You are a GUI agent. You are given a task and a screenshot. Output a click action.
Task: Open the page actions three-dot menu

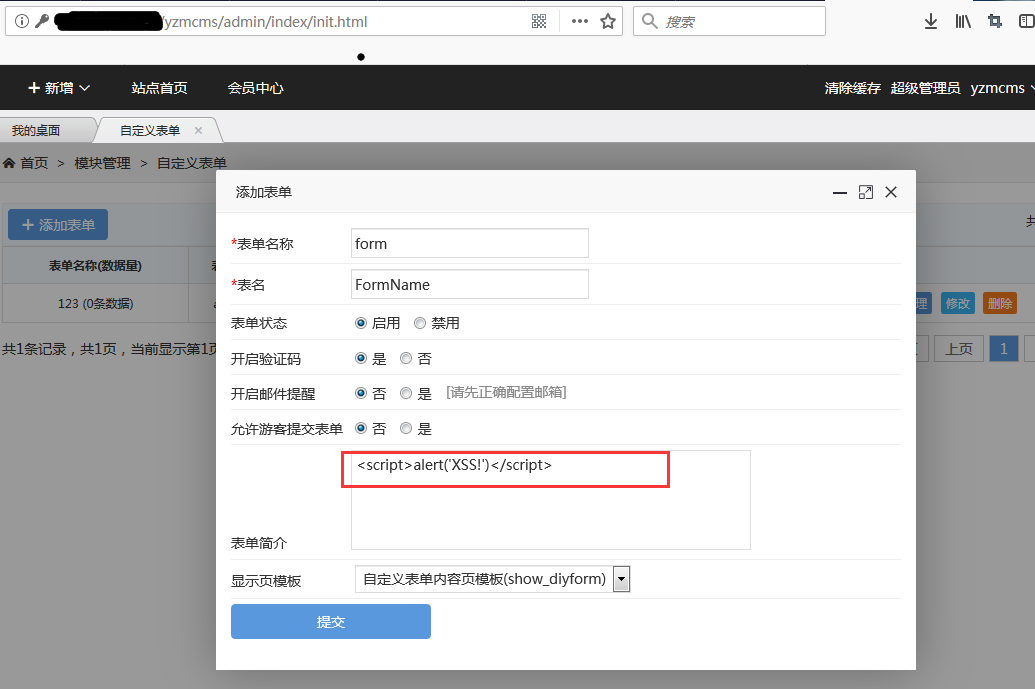coord(580,21)
